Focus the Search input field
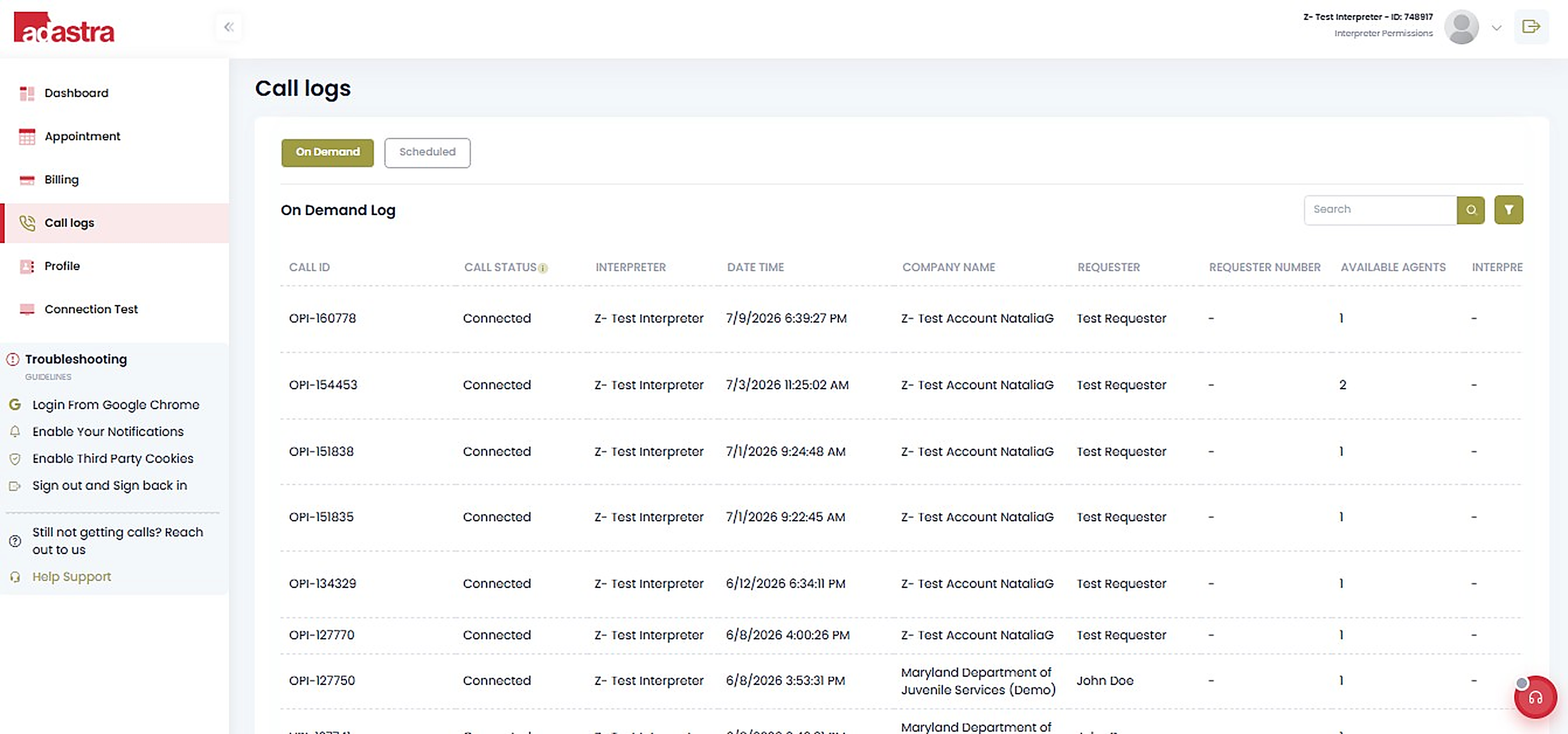Image resolution: width=1568 pixels, height=734 pixels. 1380,210
